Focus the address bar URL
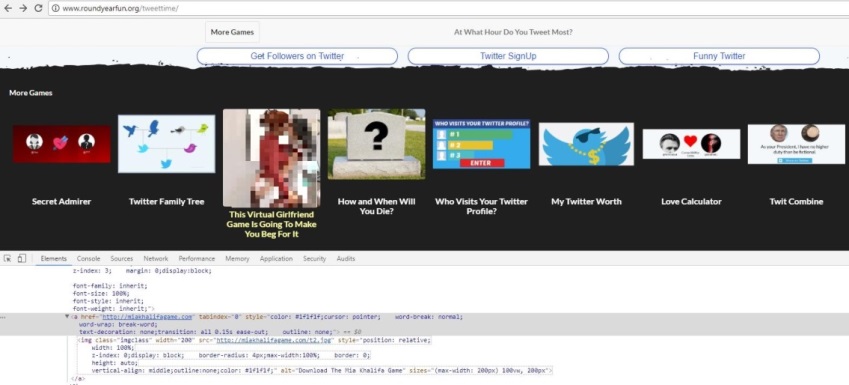This screenshot has width=849, height=385. click(120, 9)
